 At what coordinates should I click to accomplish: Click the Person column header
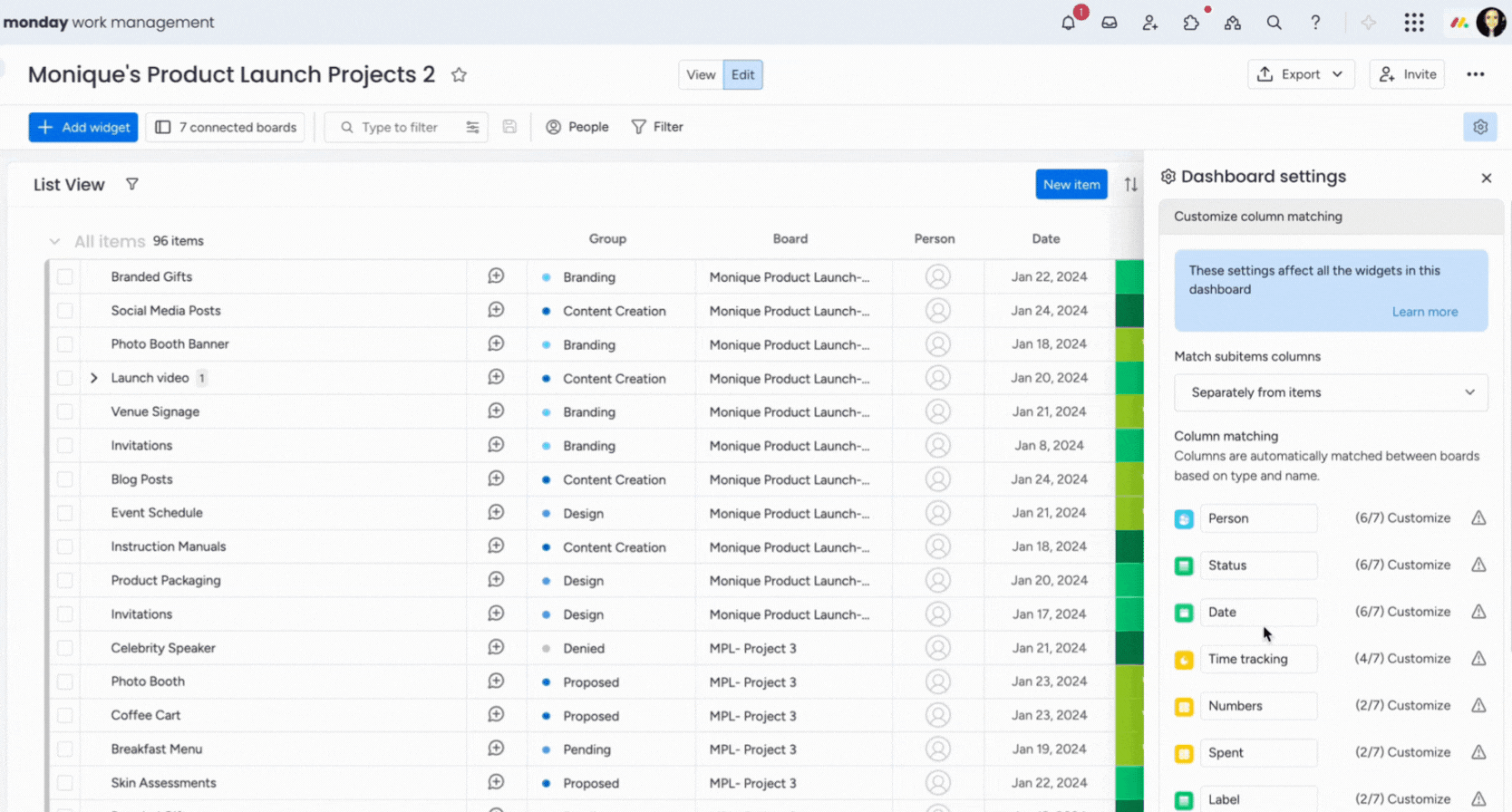[935, 239]
